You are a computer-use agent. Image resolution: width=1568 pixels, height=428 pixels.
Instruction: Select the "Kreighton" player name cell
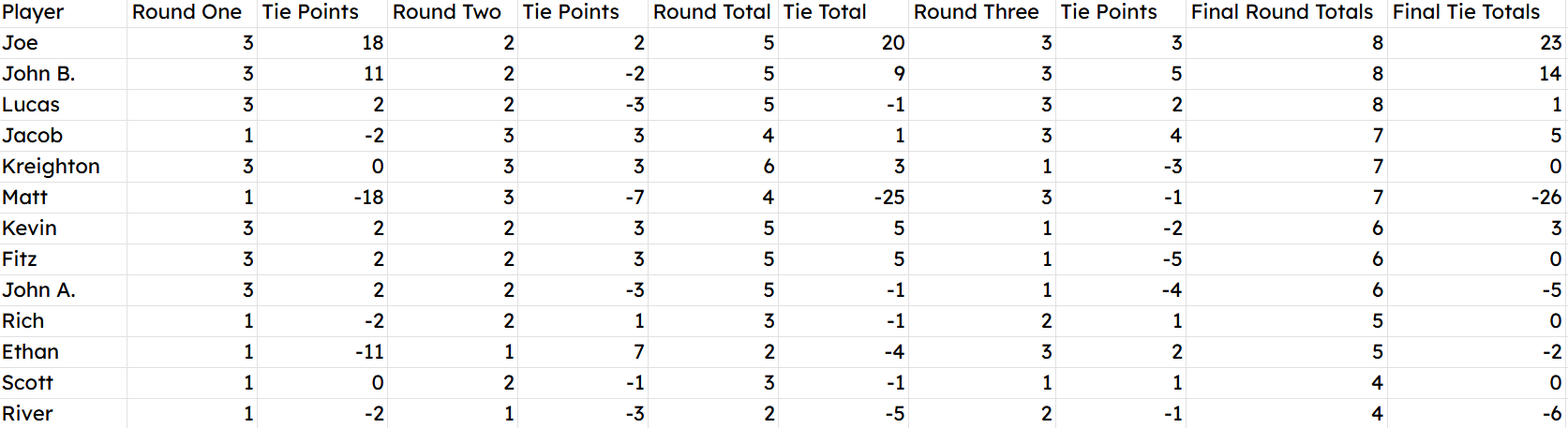(x=51, y=167)
